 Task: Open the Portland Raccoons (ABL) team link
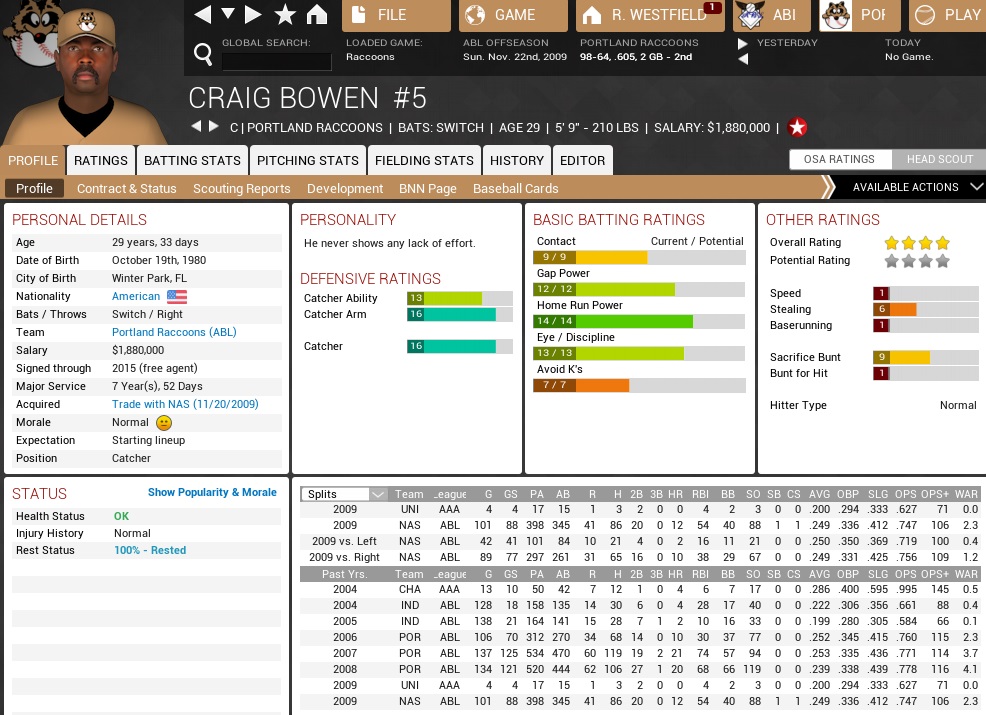(x=174, y=332)
